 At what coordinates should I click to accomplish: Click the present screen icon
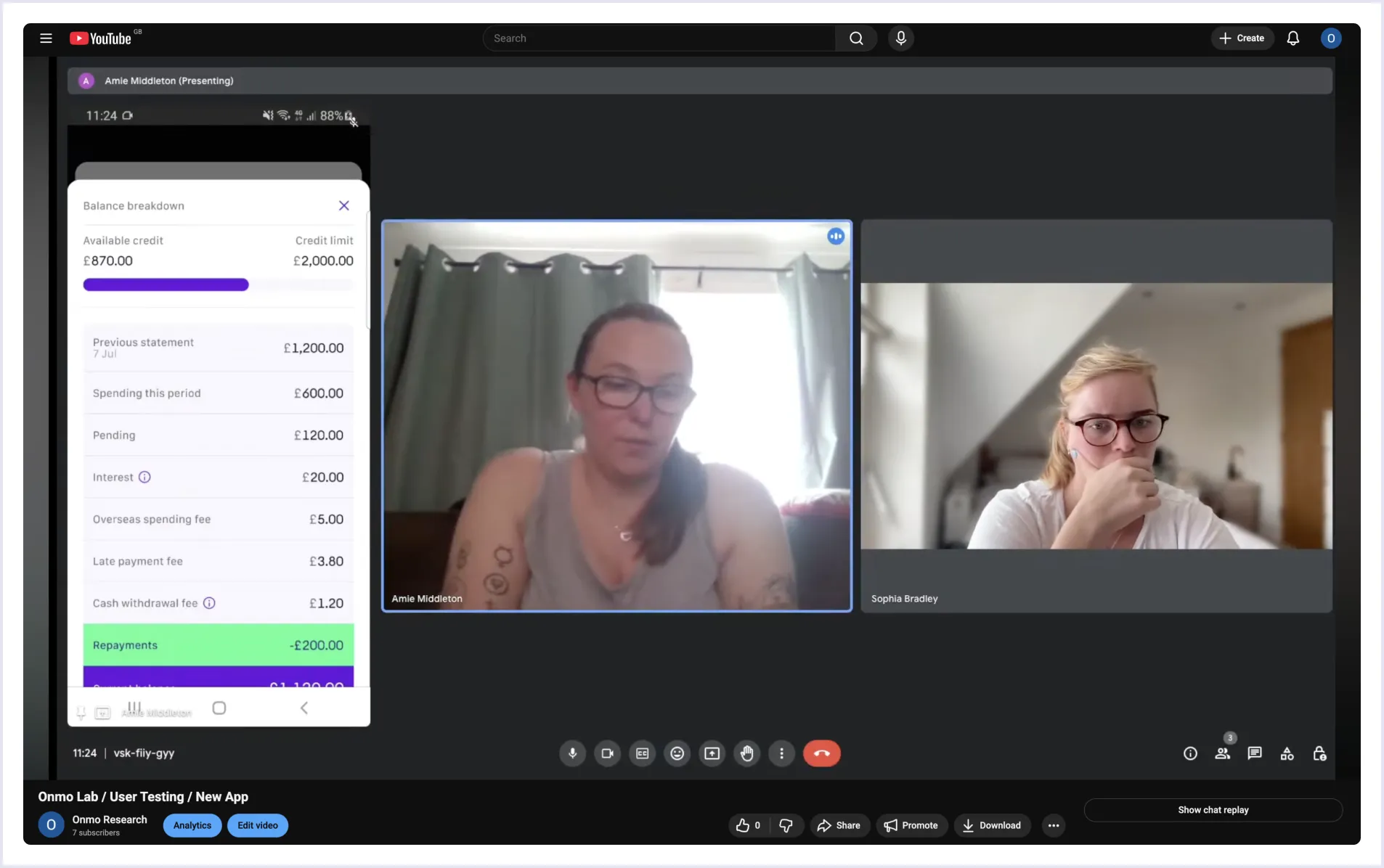712,753
